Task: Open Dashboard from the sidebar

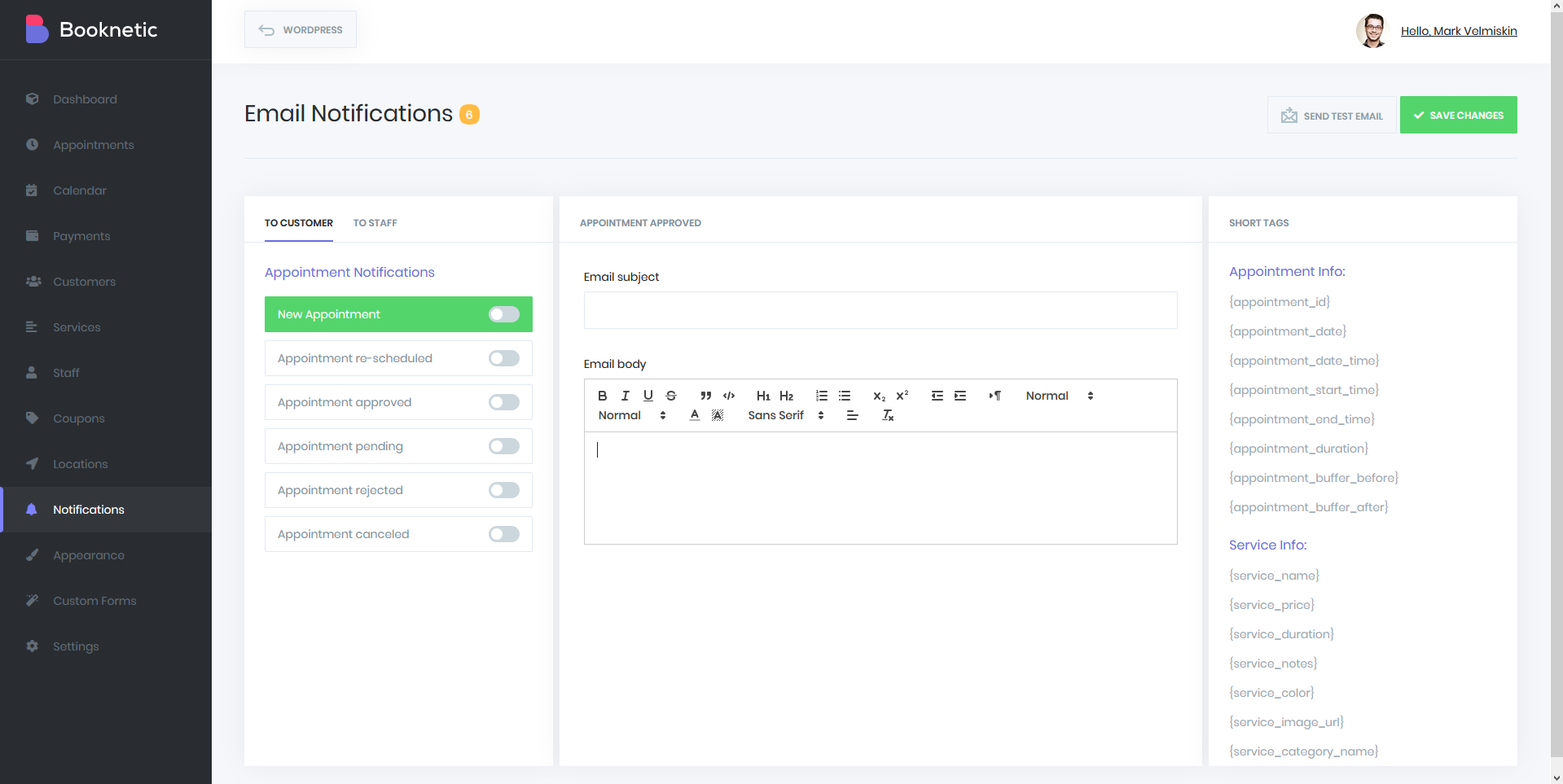Action: tap(106, 99)
